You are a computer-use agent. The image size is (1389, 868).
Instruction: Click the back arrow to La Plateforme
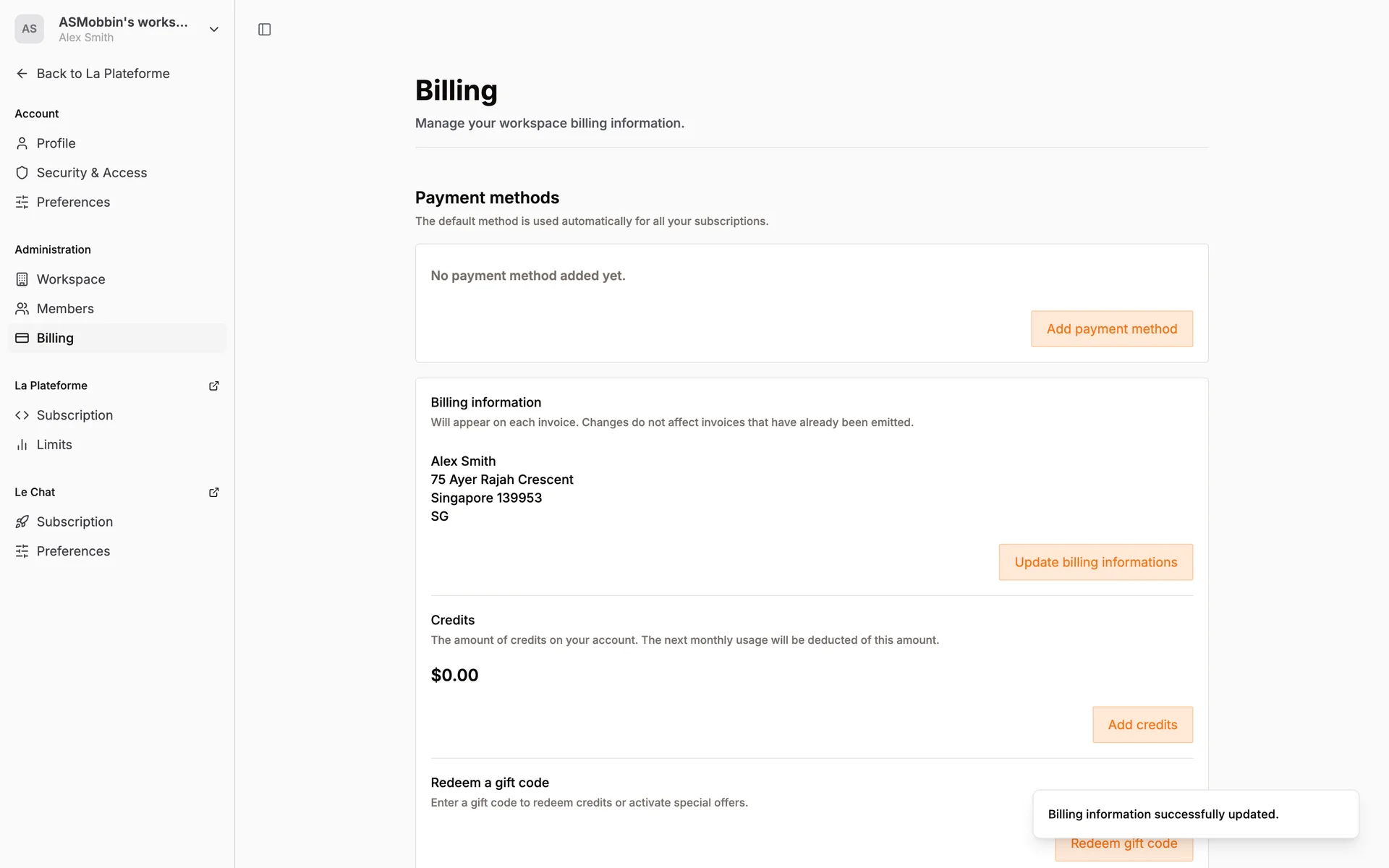click(x=22, y=74)
